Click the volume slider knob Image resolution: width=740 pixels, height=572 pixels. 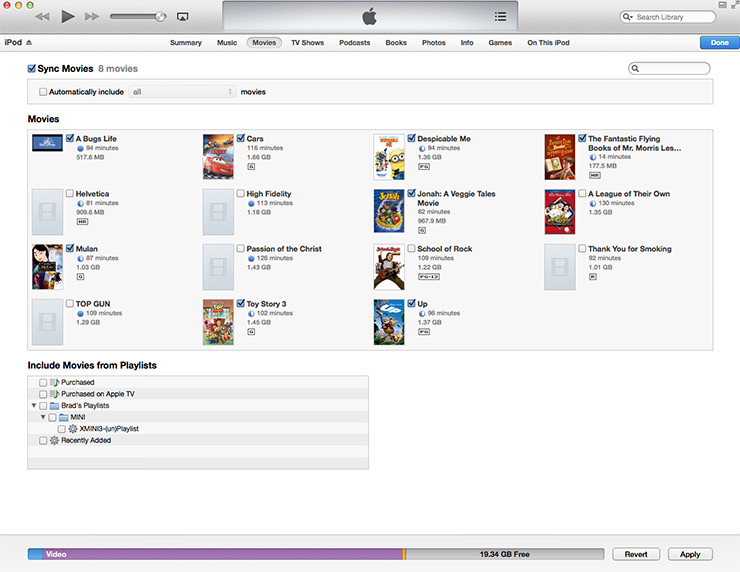(x=160, y=17)
